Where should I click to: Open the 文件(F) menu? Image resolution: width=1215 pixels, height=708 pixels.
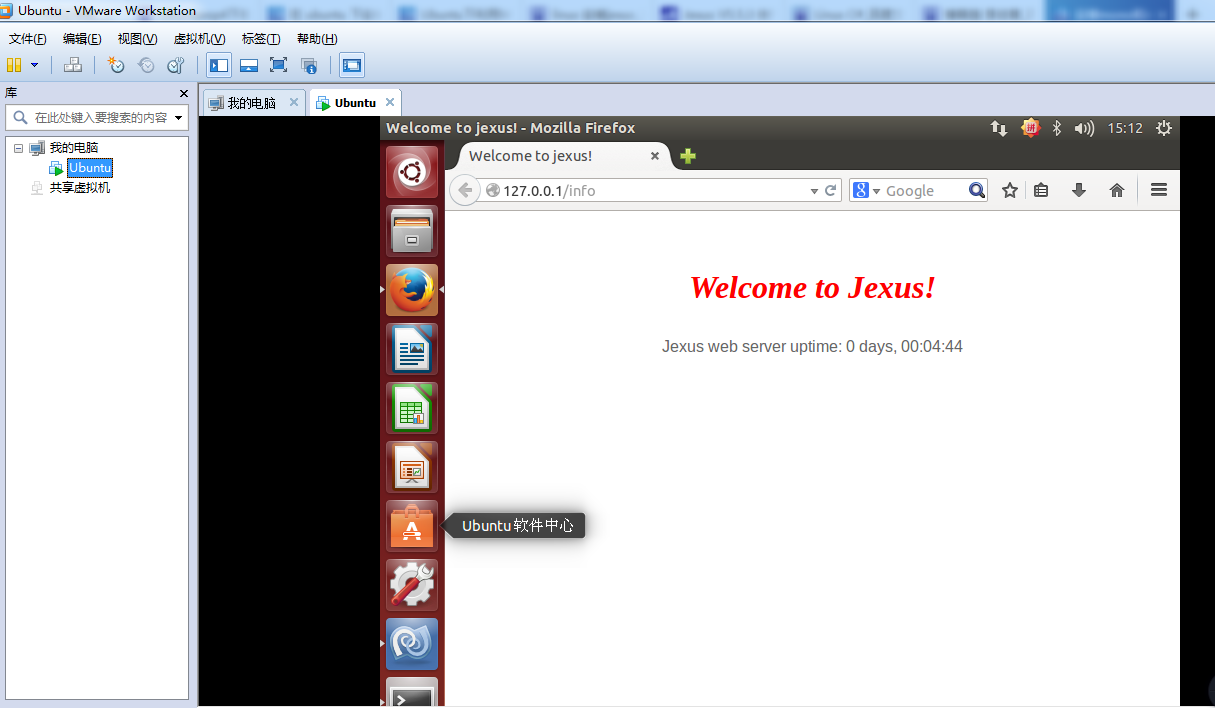[x=28, y=39]
